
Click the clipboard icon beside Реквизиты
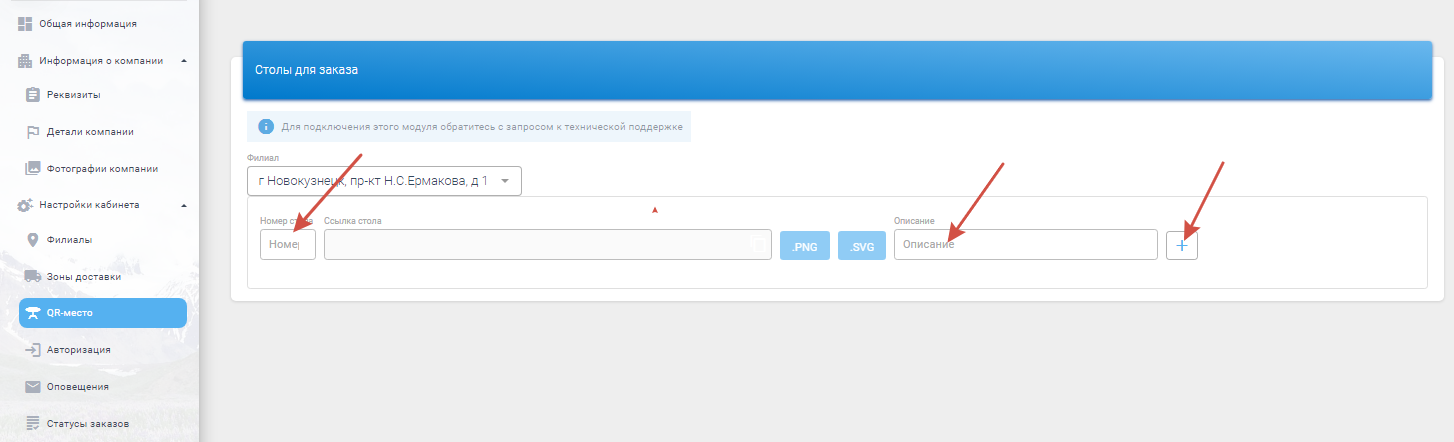click(x=33, y=95)
